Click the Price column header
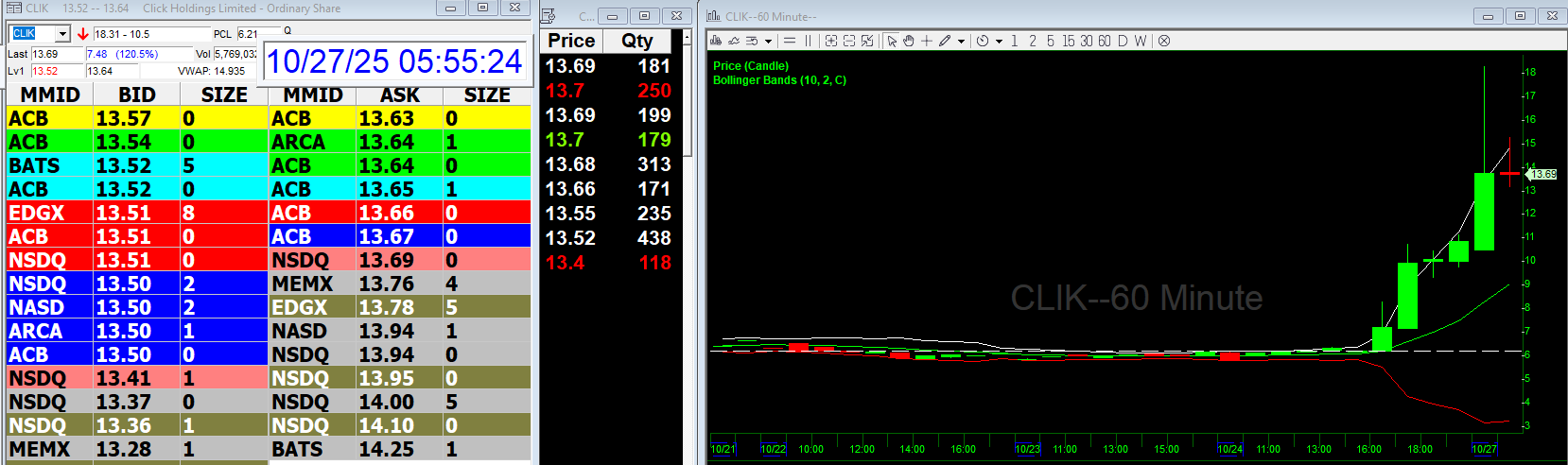This screenshot has width=1568, height=465. pyautogui.click(x=572, y=41)
